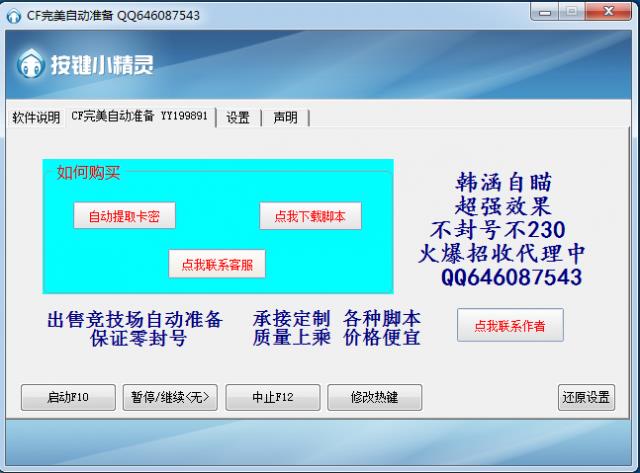Click 还原设置 to restore defaults
640x473 pixels.
(x=586, y=397)
